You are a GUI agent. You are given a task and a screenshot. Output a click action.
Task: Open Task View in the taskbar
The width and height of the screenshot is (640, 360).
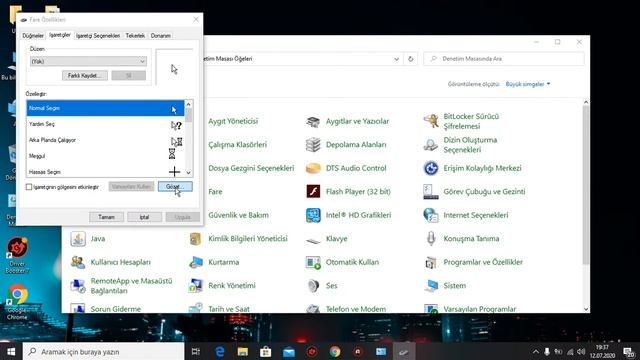196,351
